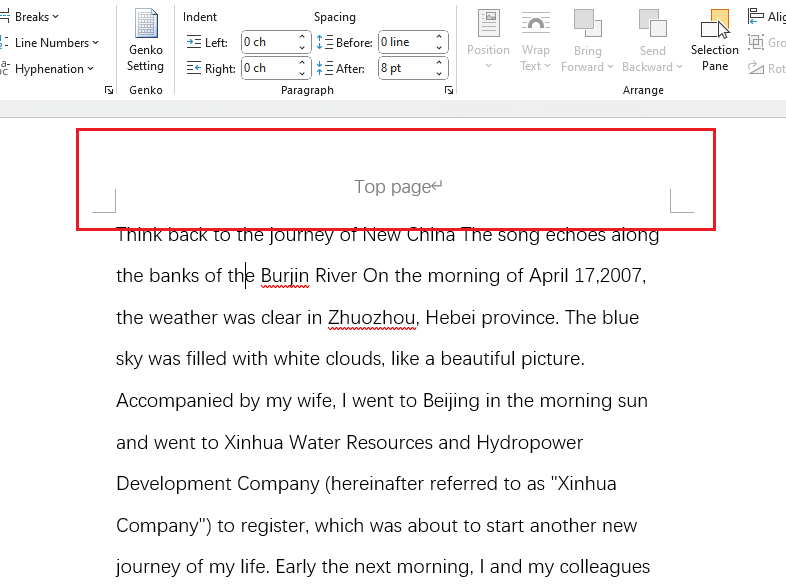The height and width of the screenshot is (588, 786).
Task: Open the Selection Pane
Action: (x=715, y=40)
